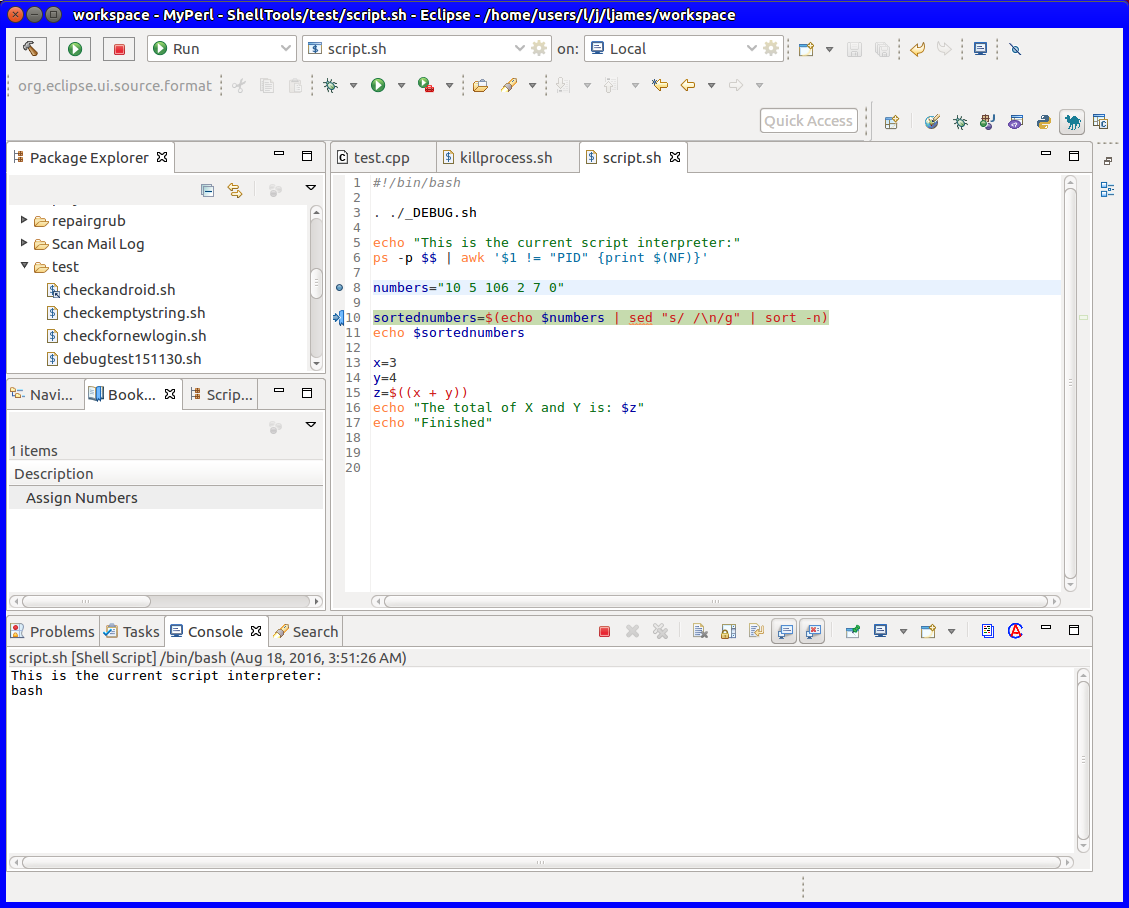Screen dimensions: 1129x908
Task: Select debugtest151130.sh file
Action: (x=132, y=359)
